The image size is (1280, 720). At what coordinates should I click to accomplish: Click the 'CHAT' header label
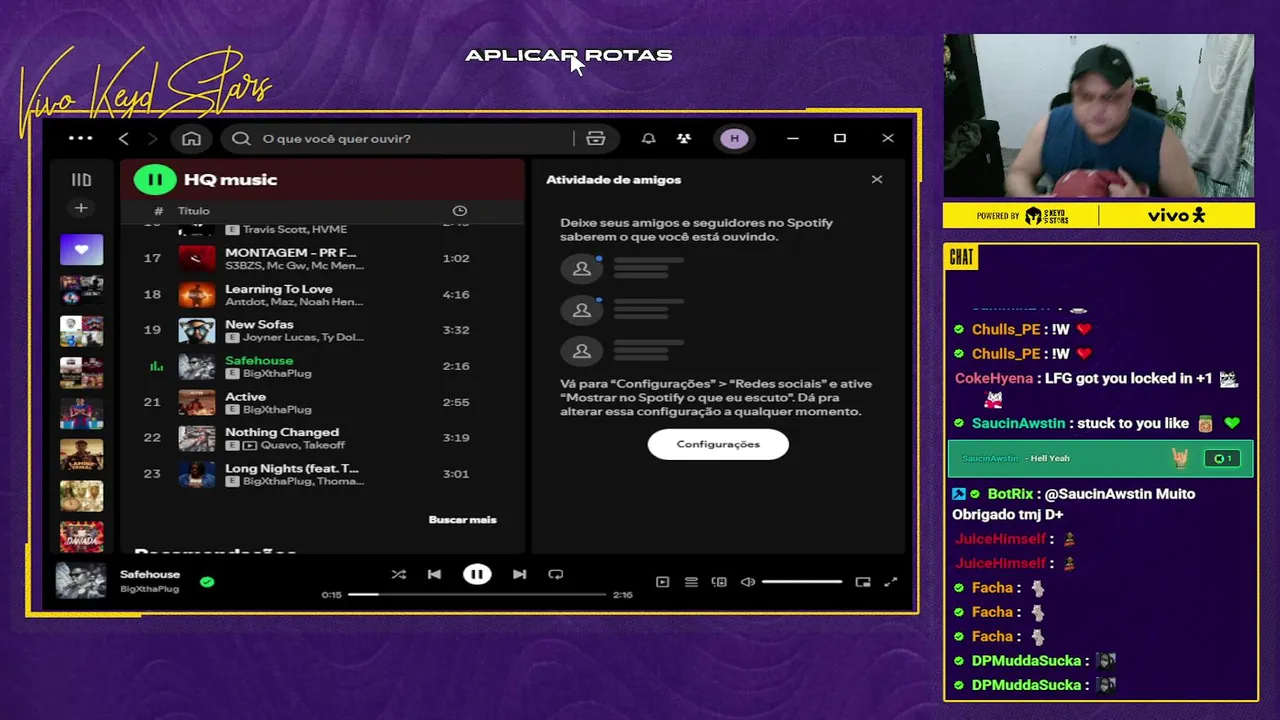click(961, 258)
